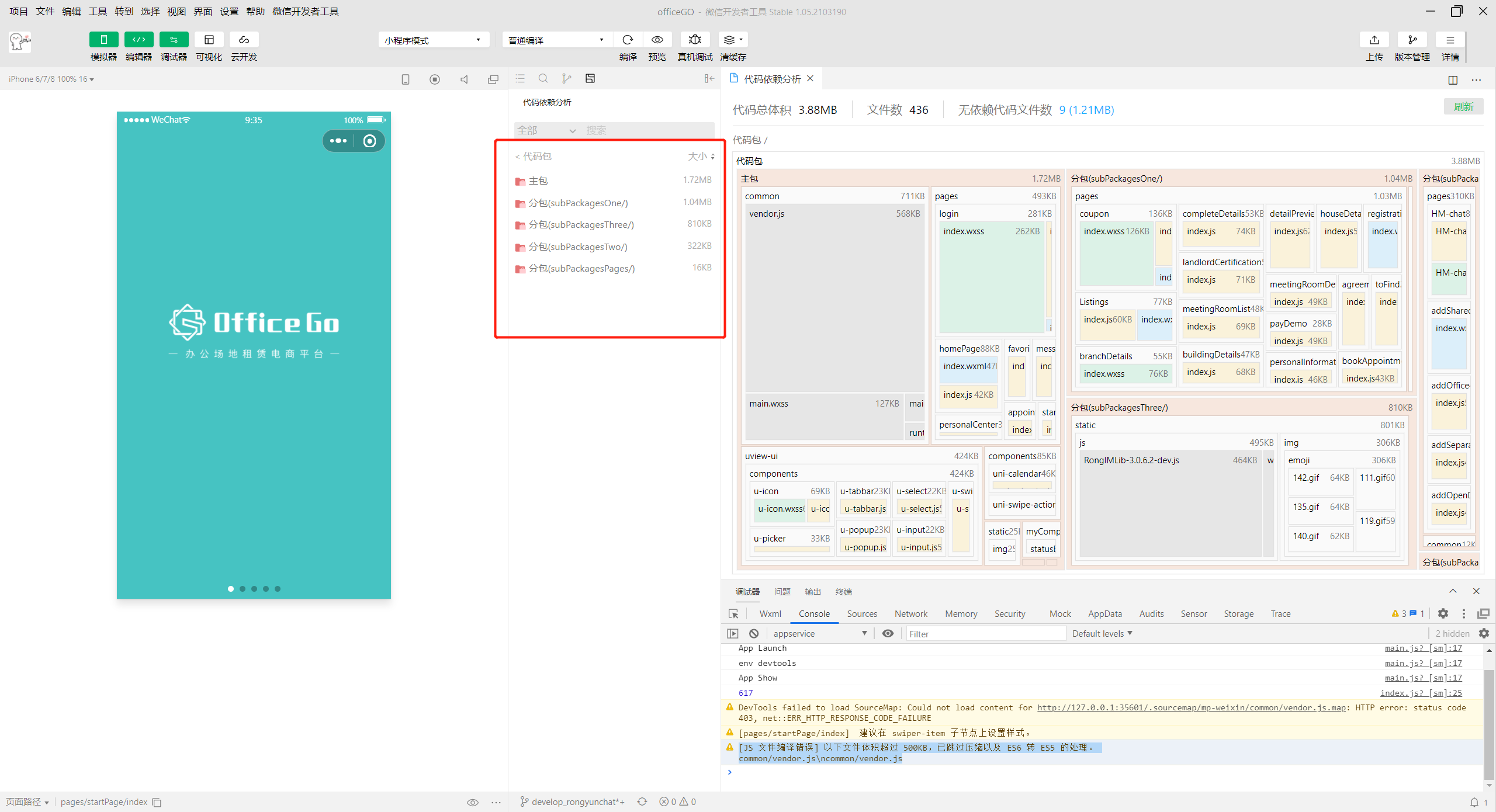Expand the Default levels dropdown
1496x812 pixels.
[1102, 633]
